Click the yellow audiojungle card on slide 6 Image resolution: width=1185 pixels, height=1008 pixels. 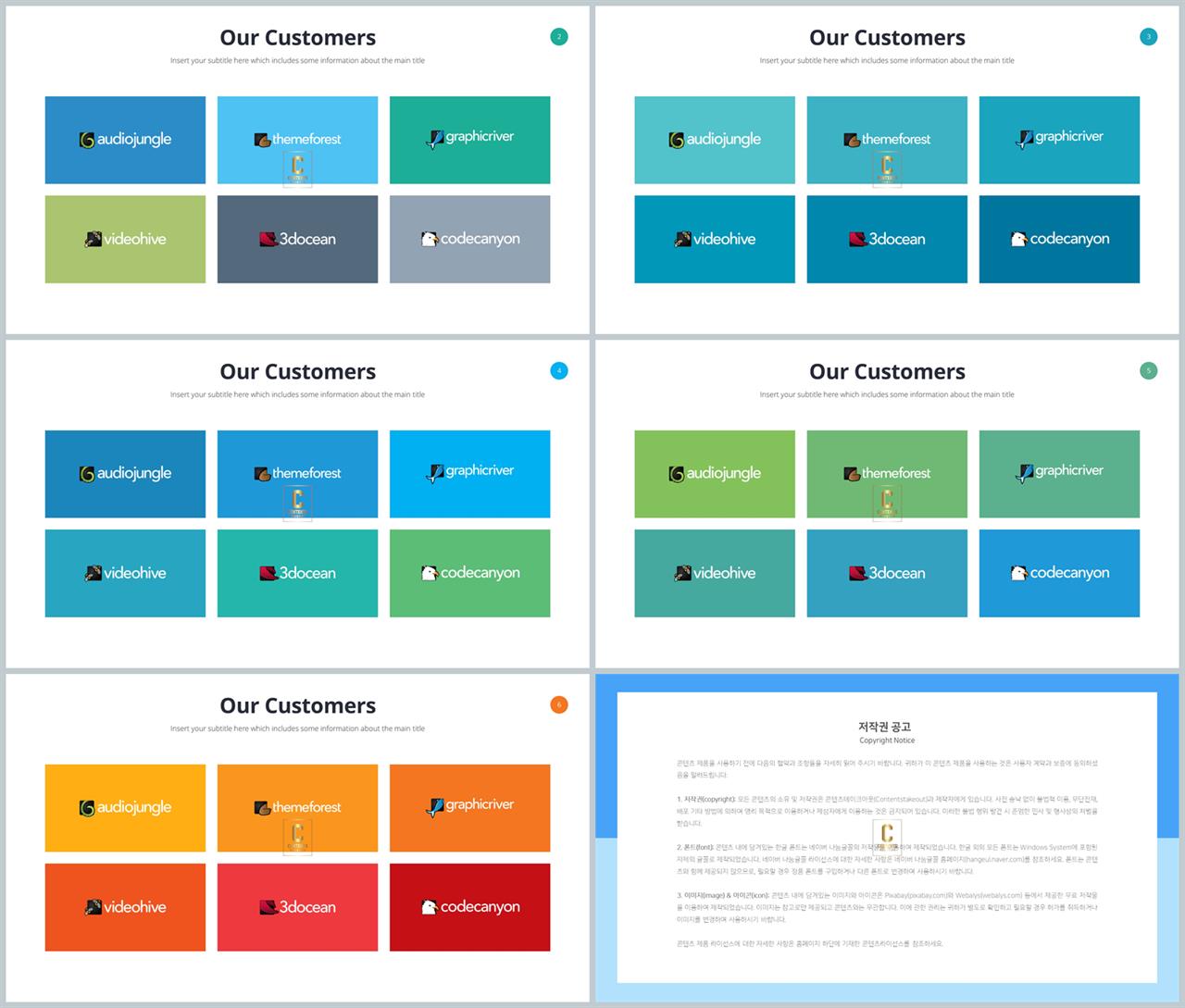click(125, 808)
